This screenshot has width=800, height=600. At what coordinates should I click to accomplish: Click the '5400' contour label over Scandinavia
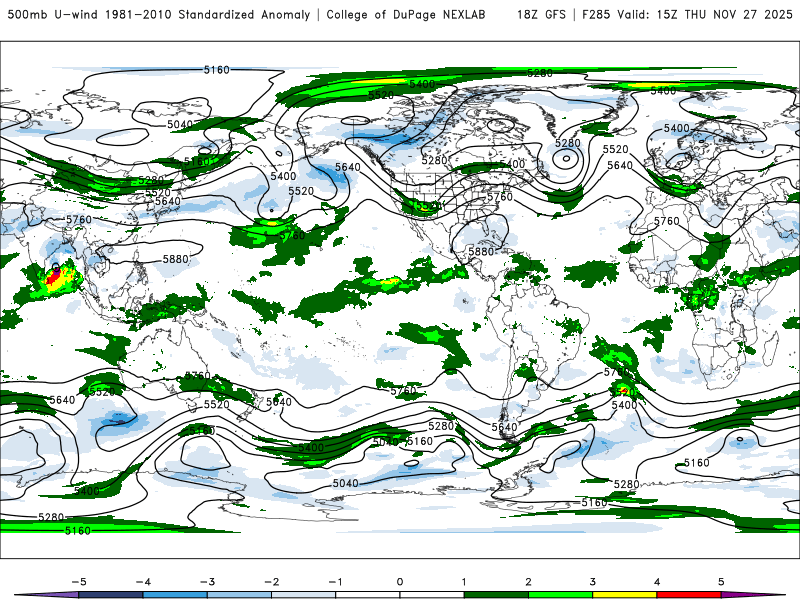pyautogui.click(x=677, y=128)
